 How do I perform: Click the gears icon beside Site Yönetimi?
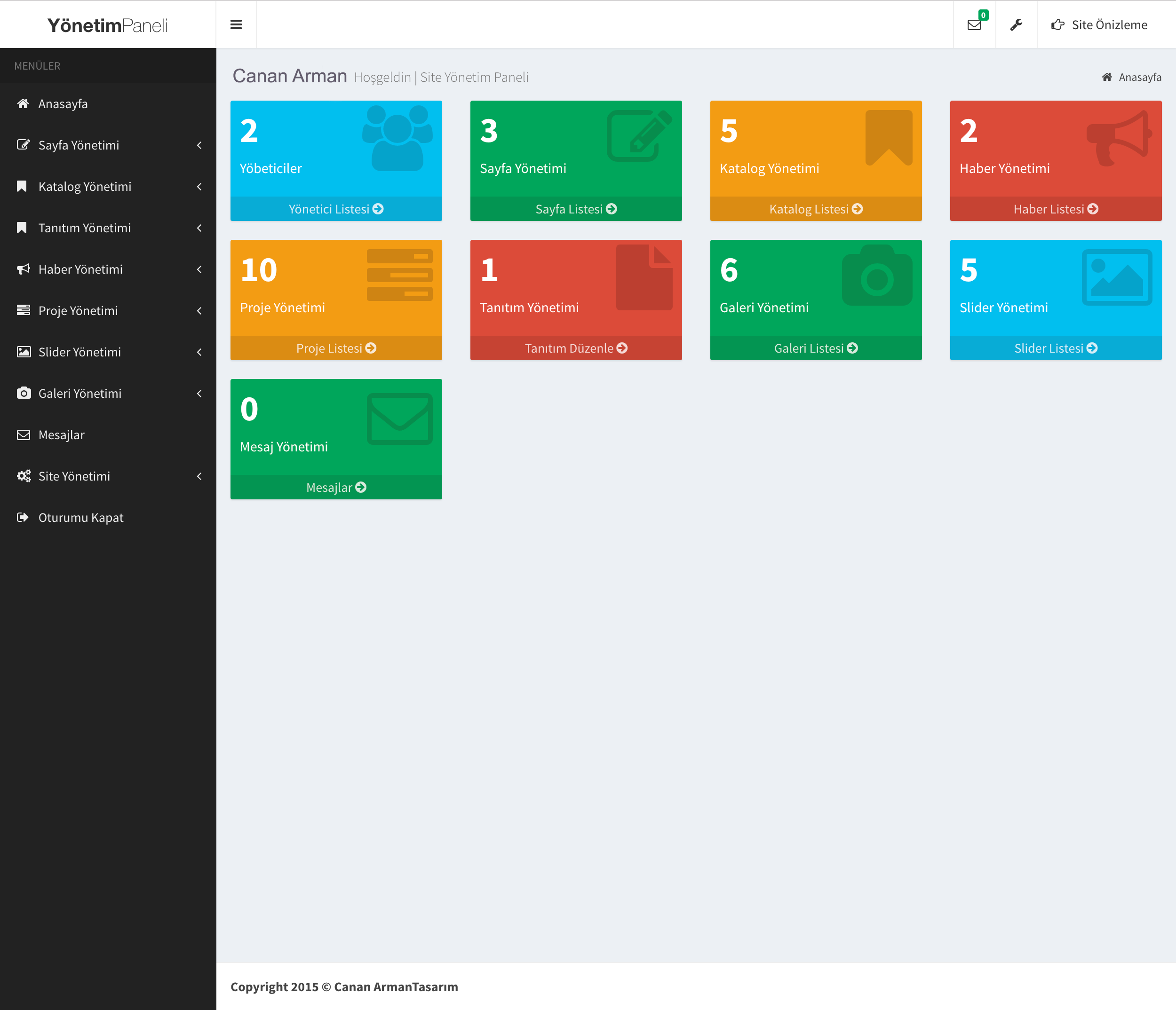[x=24, y=476]
